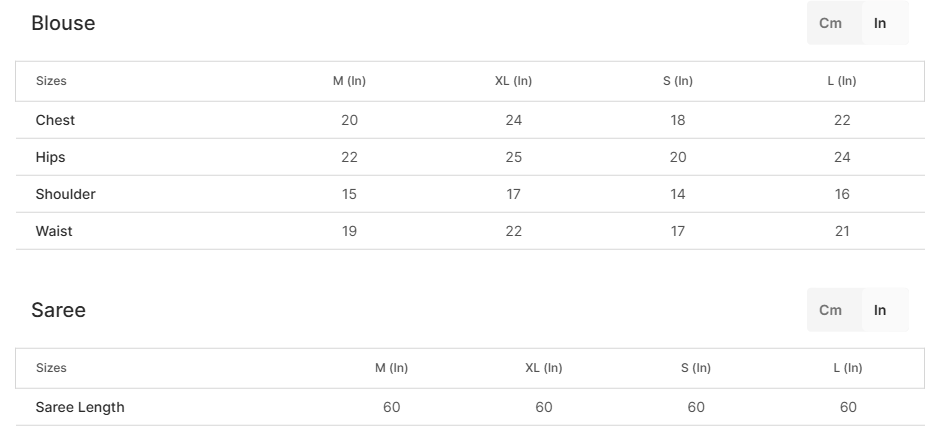Viewport: 937px width, 445px height.
Task: Switch Blouse chart to Cm units
Action: tap(830, 23)
